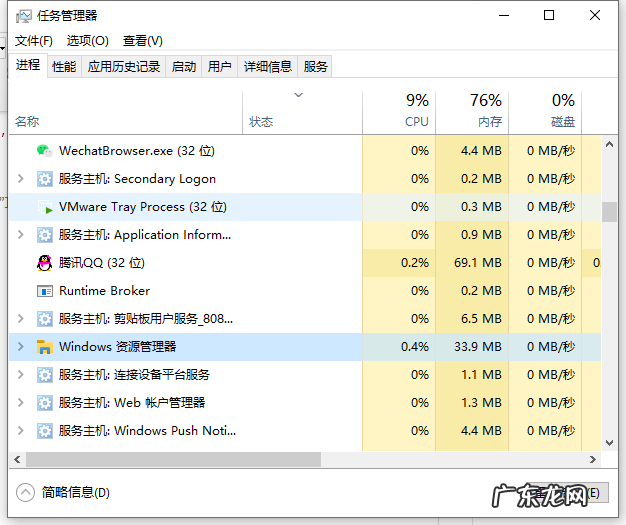Click the sort chevron above the 状态 column
Viewport: 626px width, 525px height.
[299, 95]
